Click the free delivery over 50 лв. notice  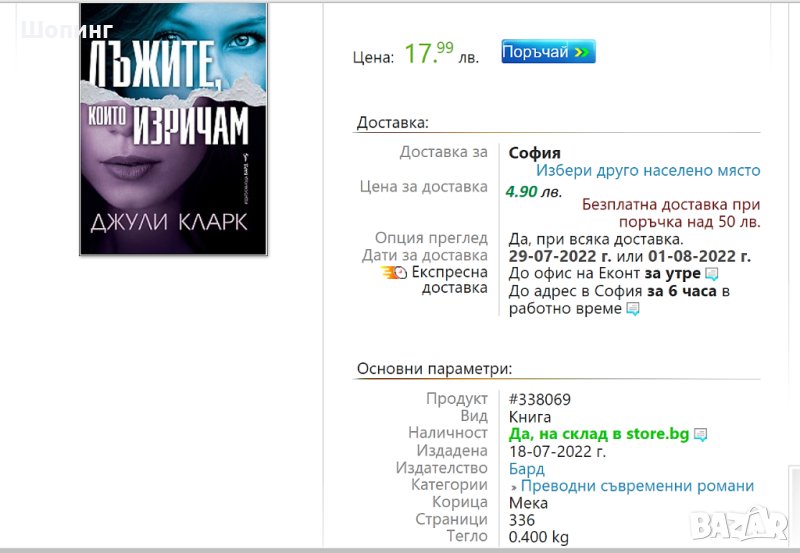tap(671, 212)
